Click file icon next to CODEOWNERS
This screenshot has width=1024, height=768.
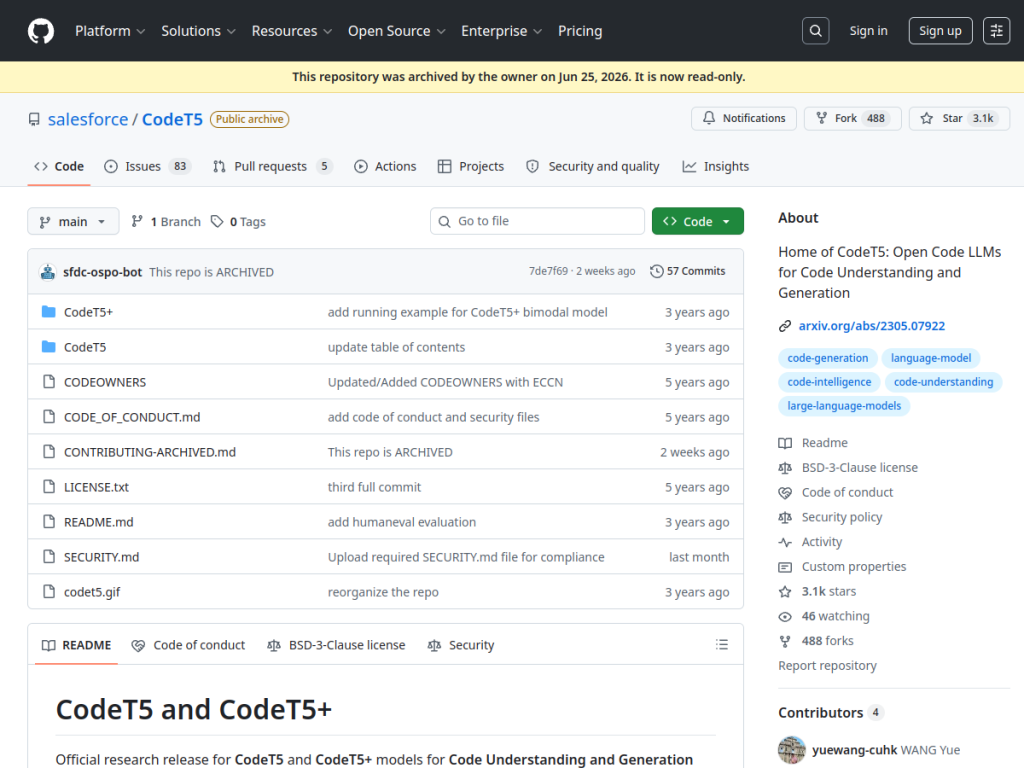point(48,381)
